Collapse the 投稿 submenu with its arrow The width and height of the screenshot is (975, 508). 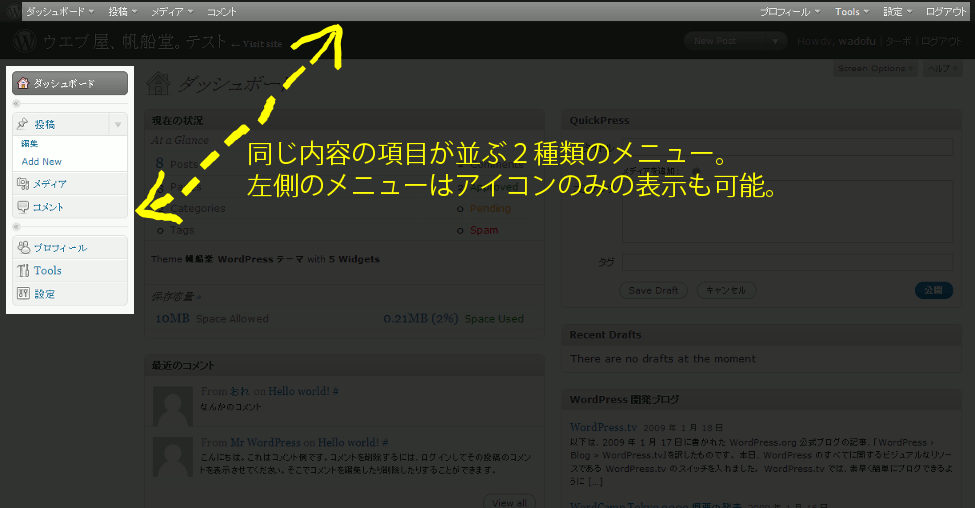pos(118,125)
